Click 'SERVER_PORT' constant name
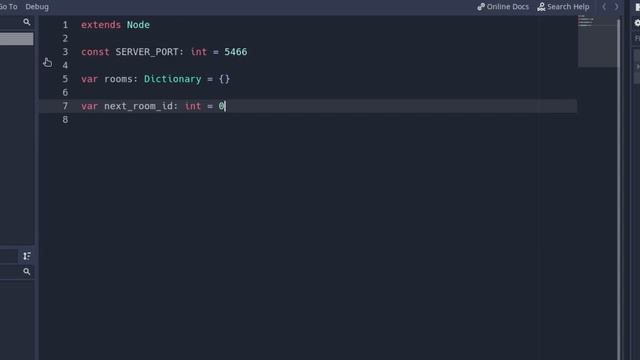Screen dimensions: 640x360 147,52
